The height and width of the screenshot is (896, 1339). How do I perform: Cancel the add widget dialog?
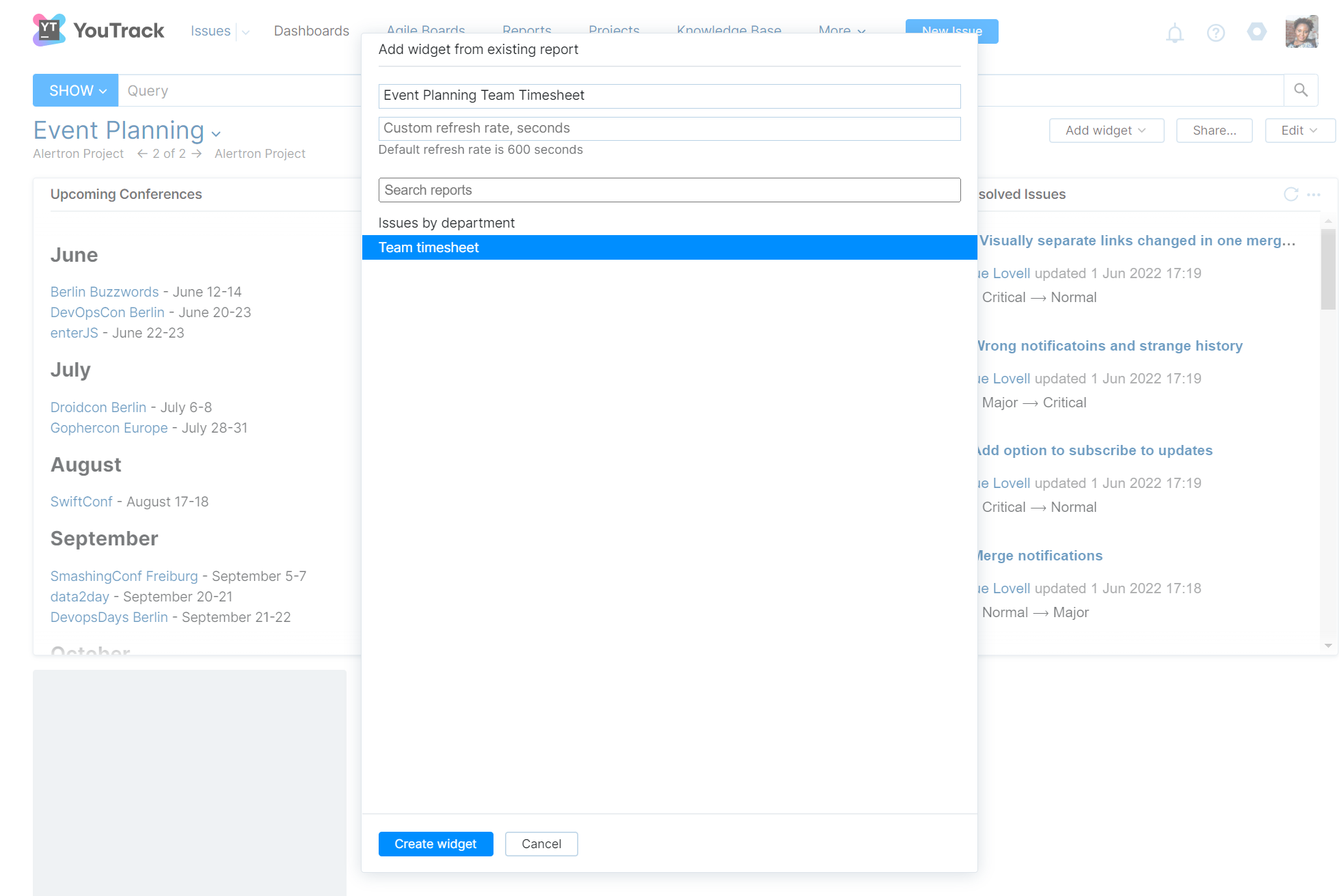coord(541,844)
